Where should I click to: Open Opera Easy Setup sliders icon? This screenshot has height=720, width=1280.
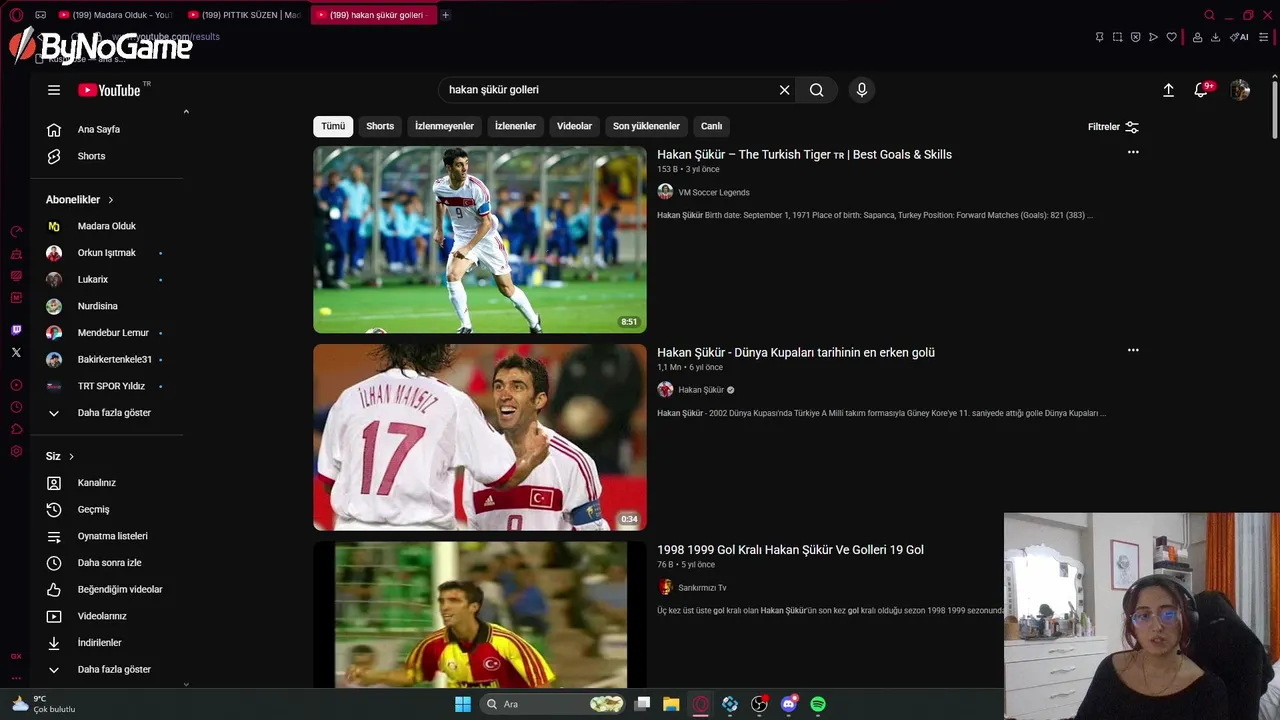pyautogui.click(x=1265, y=37)
